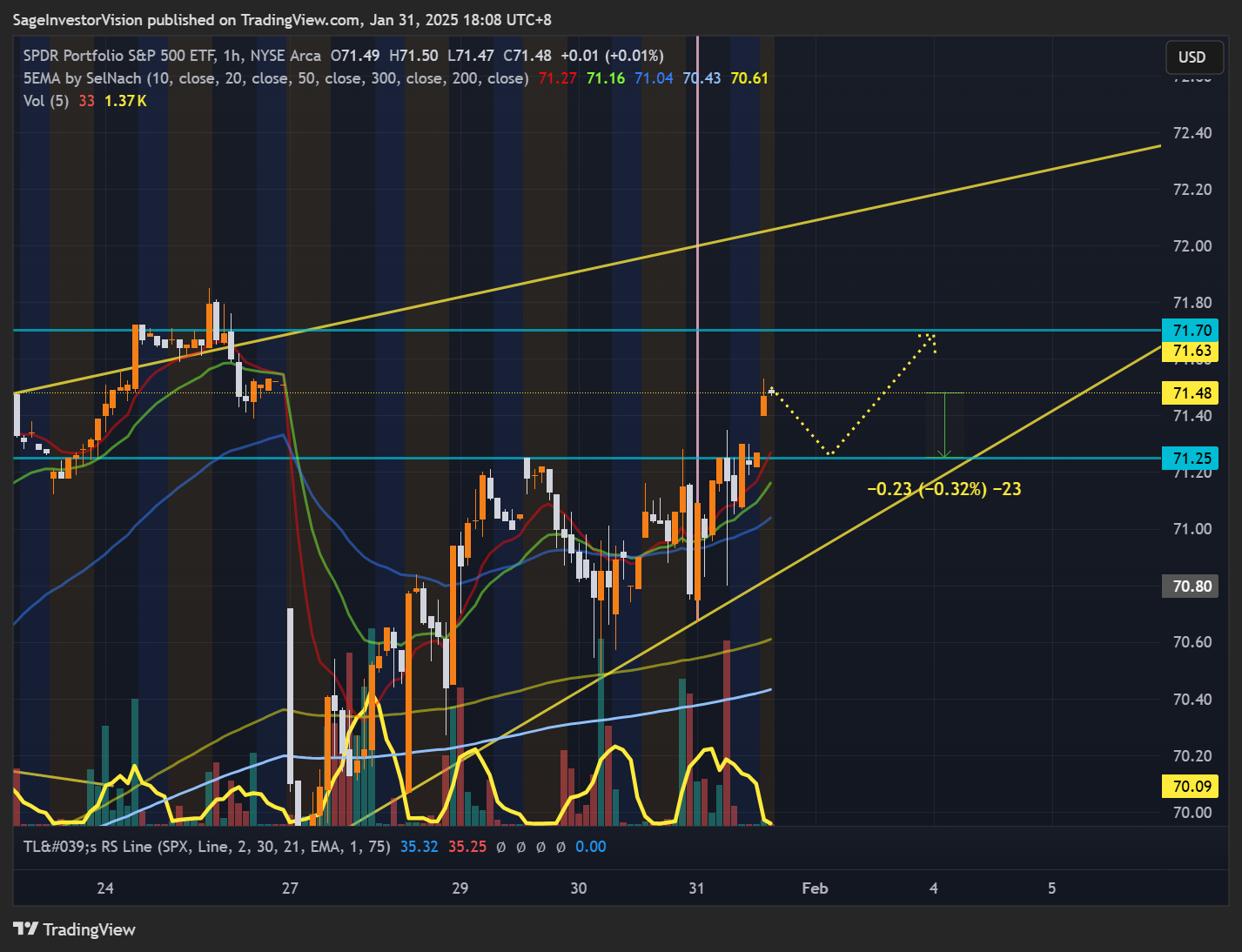Click the blue EMA value 71.04
1242x952 pixels.
click(x=654, y=78)
